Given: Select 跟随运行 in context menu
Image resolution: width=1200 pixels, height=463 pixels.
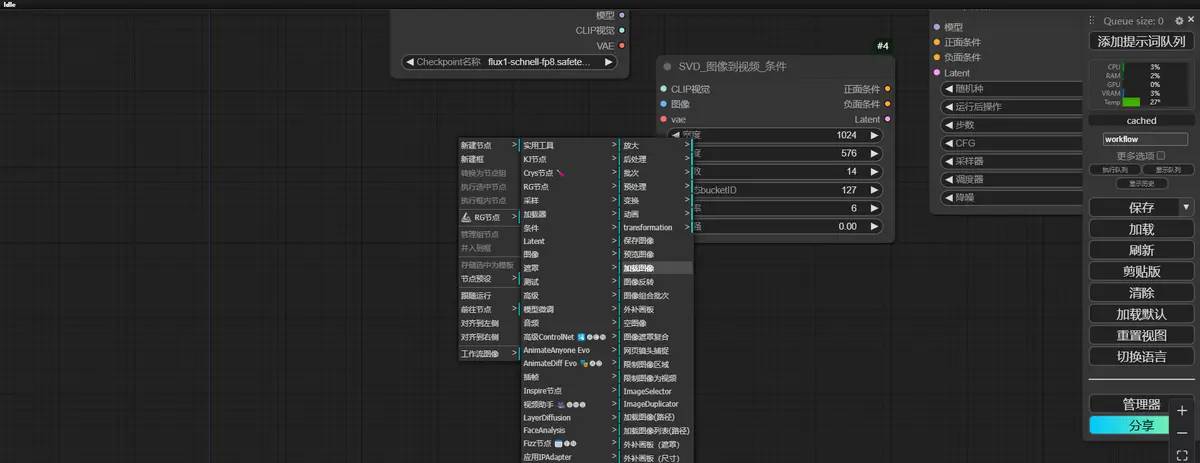Looking at the screenshot, I should point(489,296).
